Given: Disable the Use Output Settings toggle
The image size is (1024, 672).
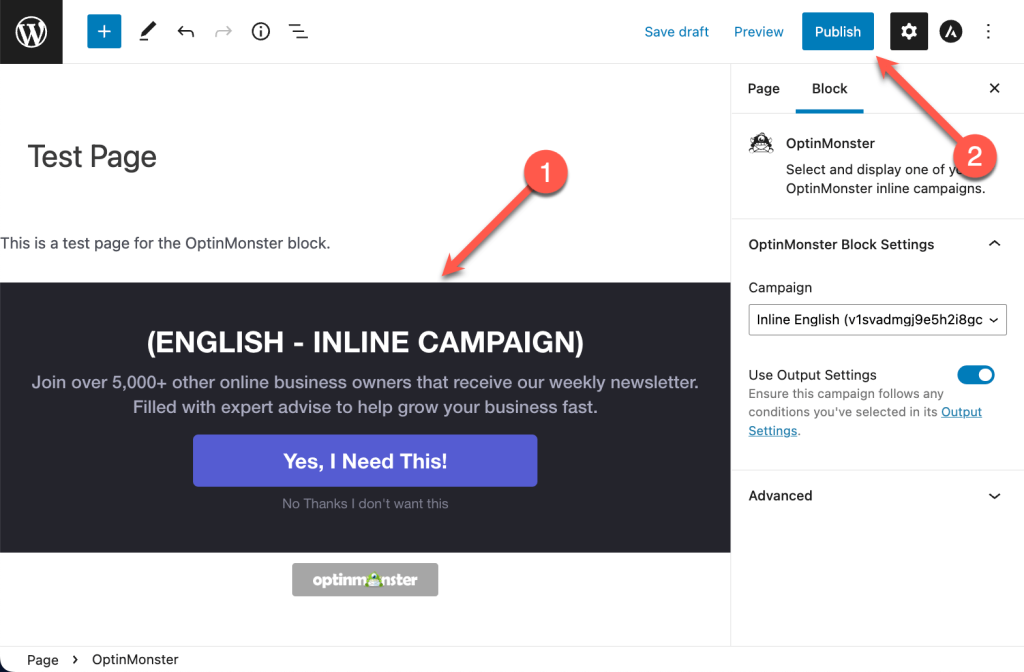Looking at the screenshot, I should [x=976, y=375].
